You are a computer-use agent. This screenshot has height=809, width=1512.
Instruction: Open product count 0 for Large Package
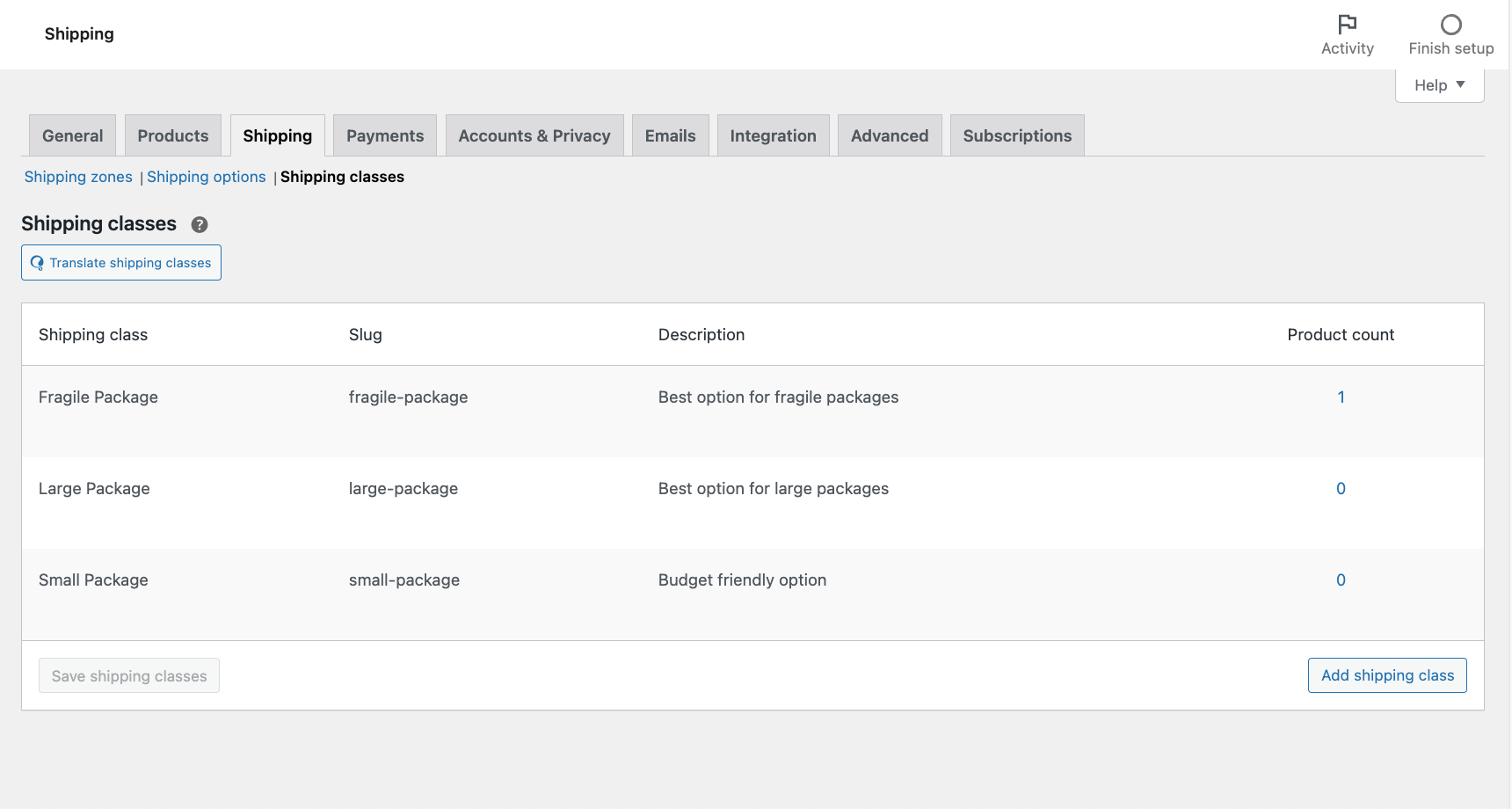pos(1341,489)
